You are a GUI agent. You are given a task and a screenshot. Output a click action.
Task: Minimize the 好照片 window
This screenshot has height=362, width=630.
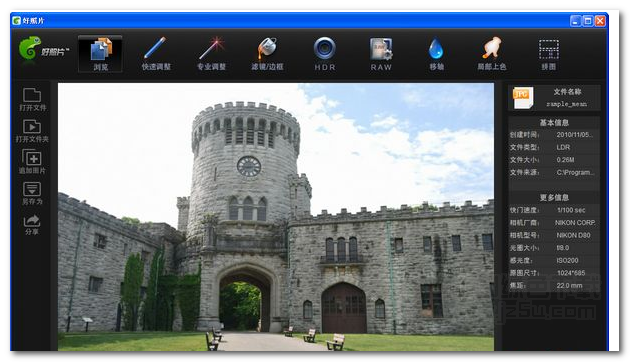pos(575,20)
